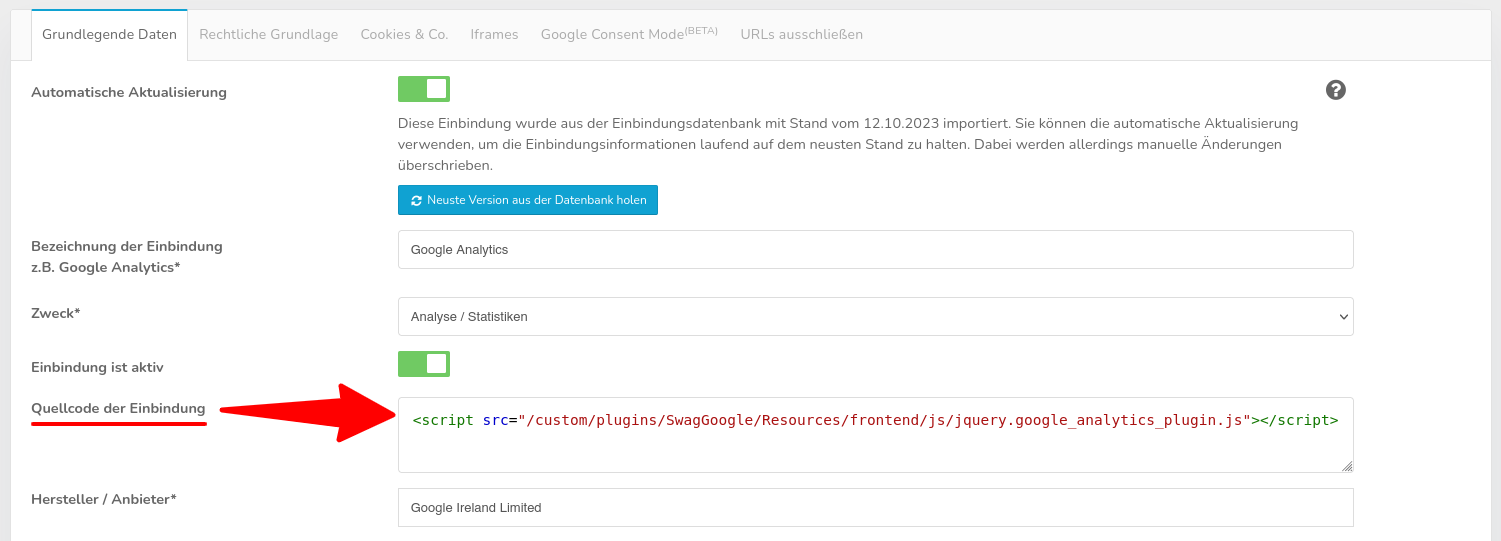Focus the Hersteller field with Google Ireland Limited

(875, 507)
